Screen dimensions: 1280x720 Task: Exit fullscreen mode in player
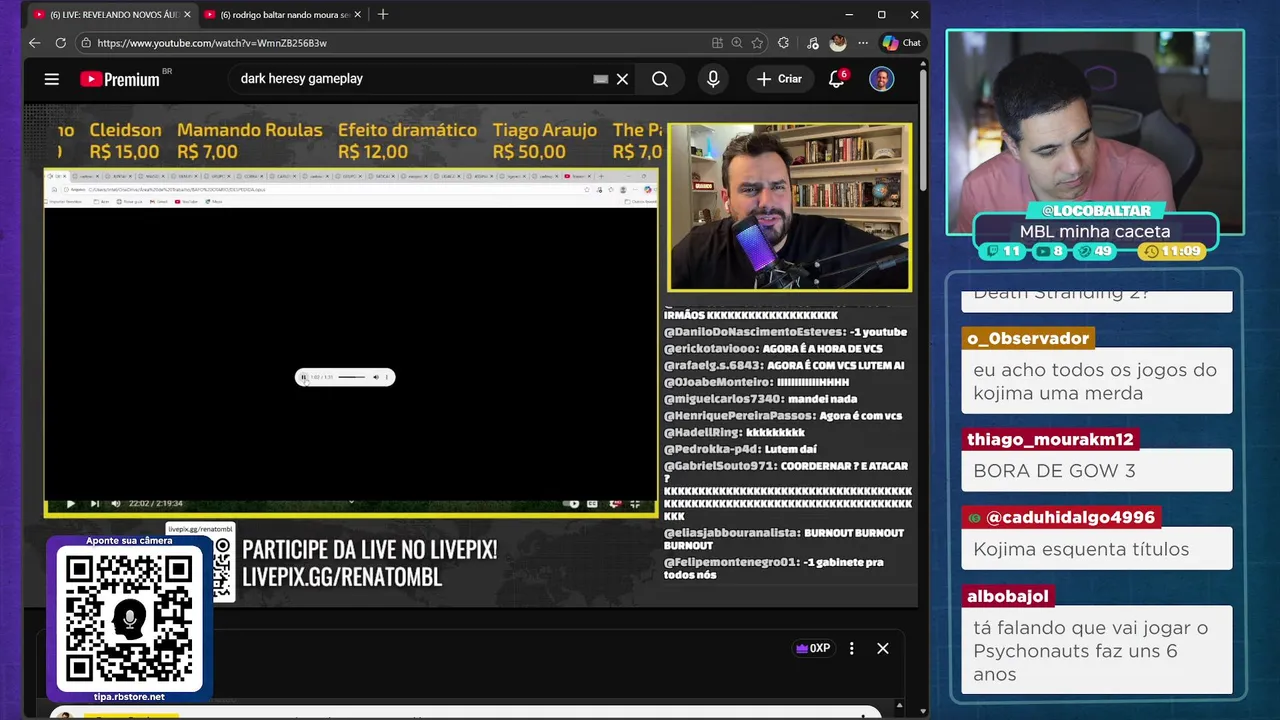[x=635, y=503]
